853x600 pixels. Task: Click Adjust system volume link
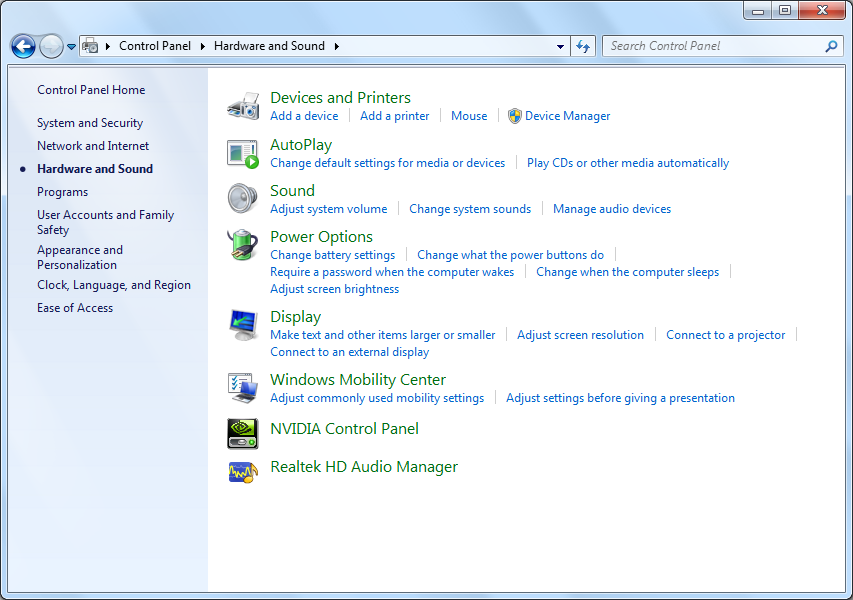click(x=329, y=209)
